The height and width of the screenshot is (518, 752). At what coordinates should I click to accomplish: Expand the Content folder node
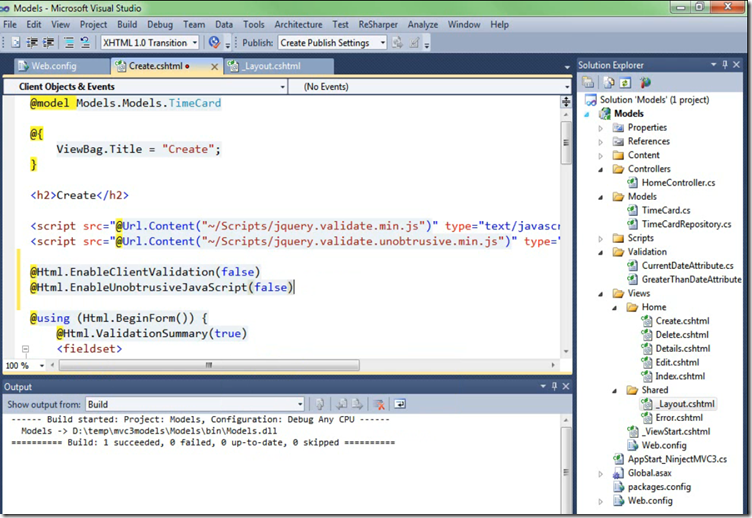click(x=600, y=156)
